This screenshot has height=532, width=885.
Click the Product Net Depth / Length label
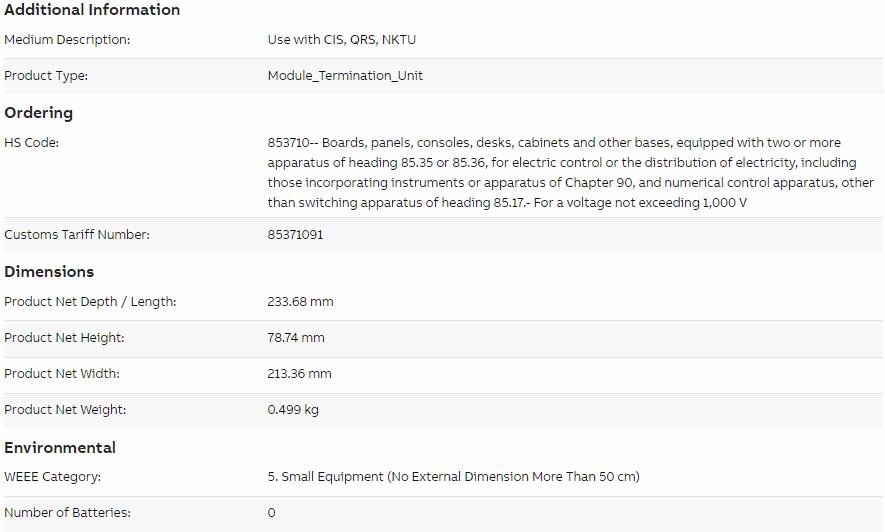point(90,302)
